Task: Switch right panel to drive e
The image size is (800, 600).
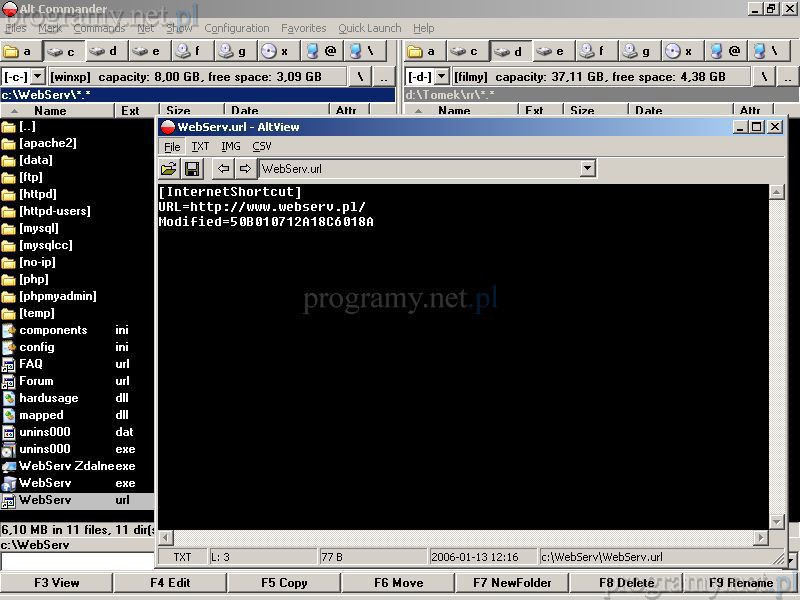Action: 552,51
